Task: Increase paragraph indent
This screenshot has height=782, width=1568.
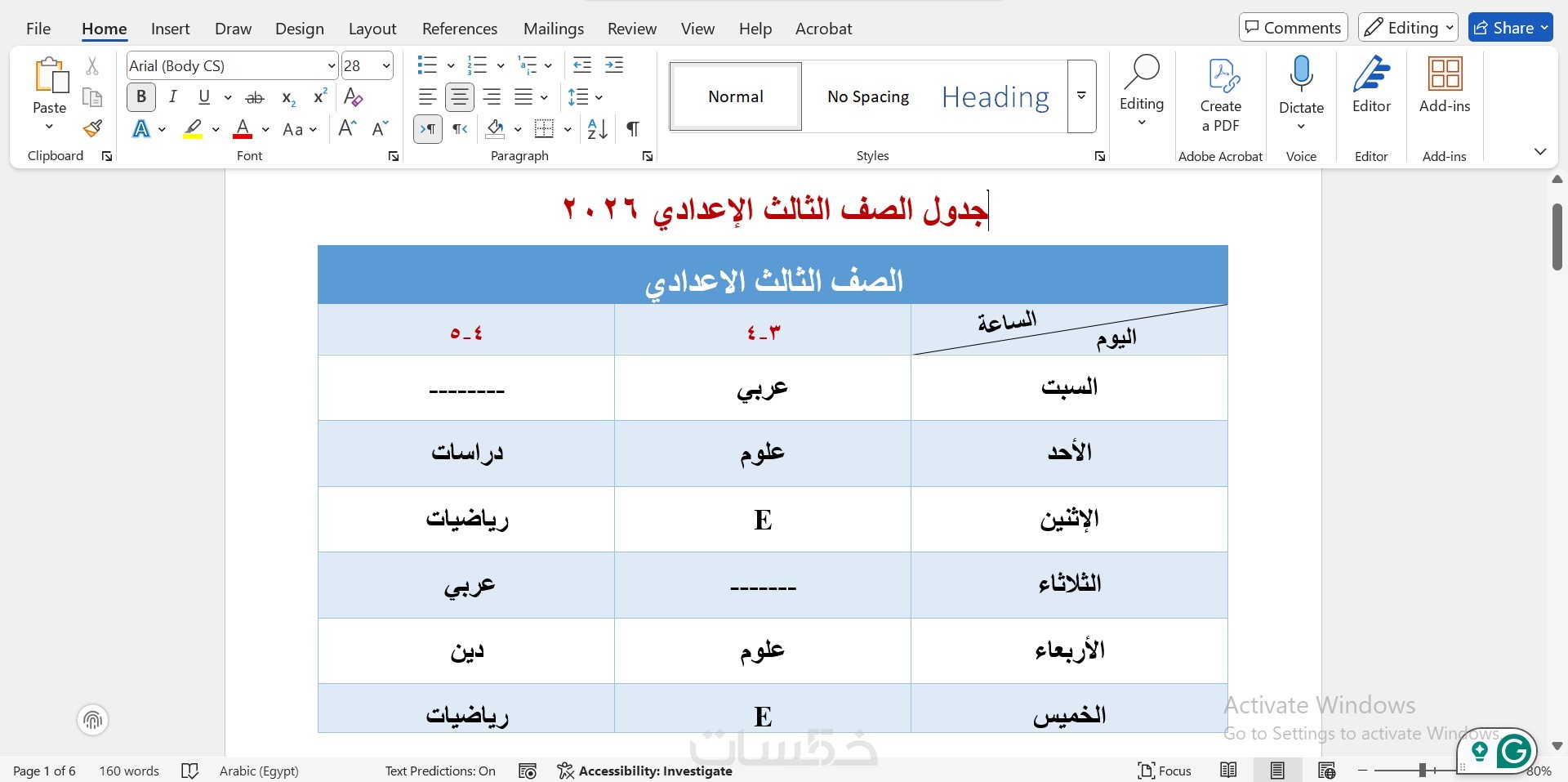Action: coord(614,65)
